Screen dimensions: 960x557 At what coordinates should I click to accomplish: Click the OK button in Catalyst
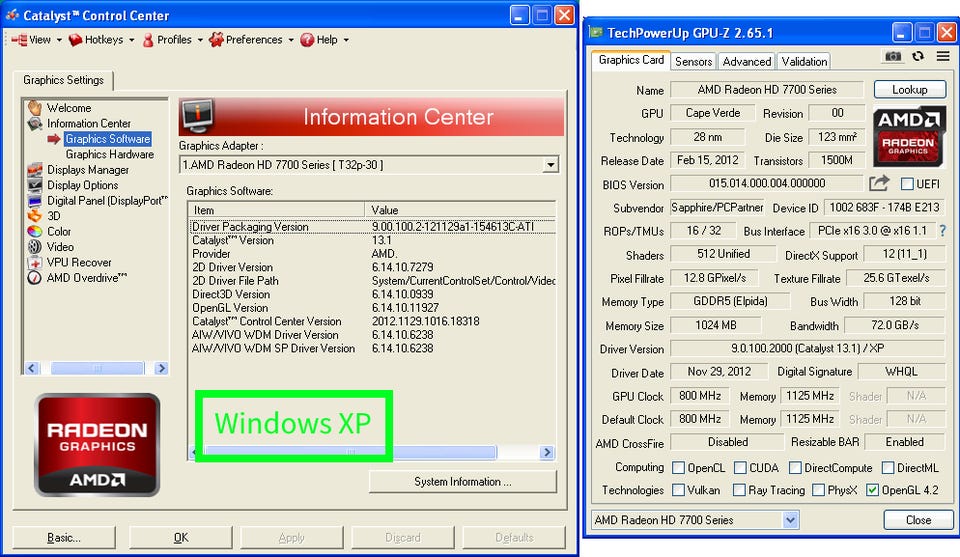(x=181, y=537)
